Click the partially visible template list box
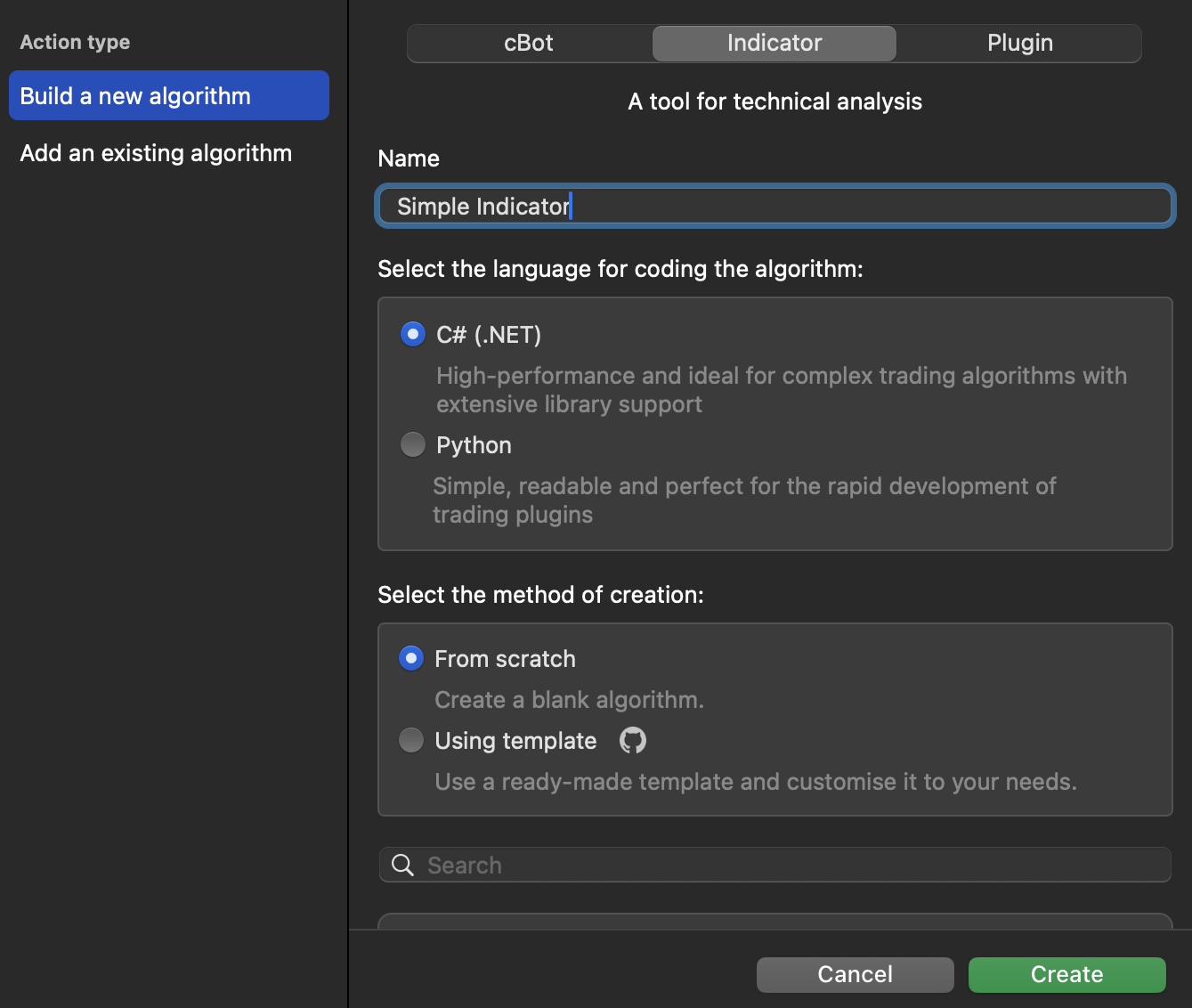 (774, 921)
